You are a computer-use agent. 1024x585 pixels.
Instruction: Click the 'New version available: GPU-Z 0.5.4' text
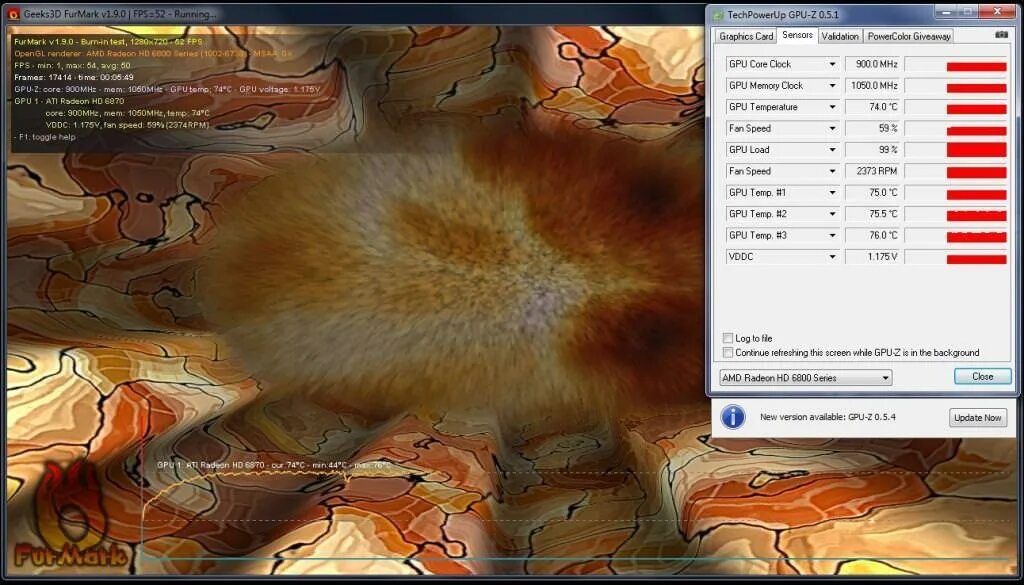coord(827,417)
